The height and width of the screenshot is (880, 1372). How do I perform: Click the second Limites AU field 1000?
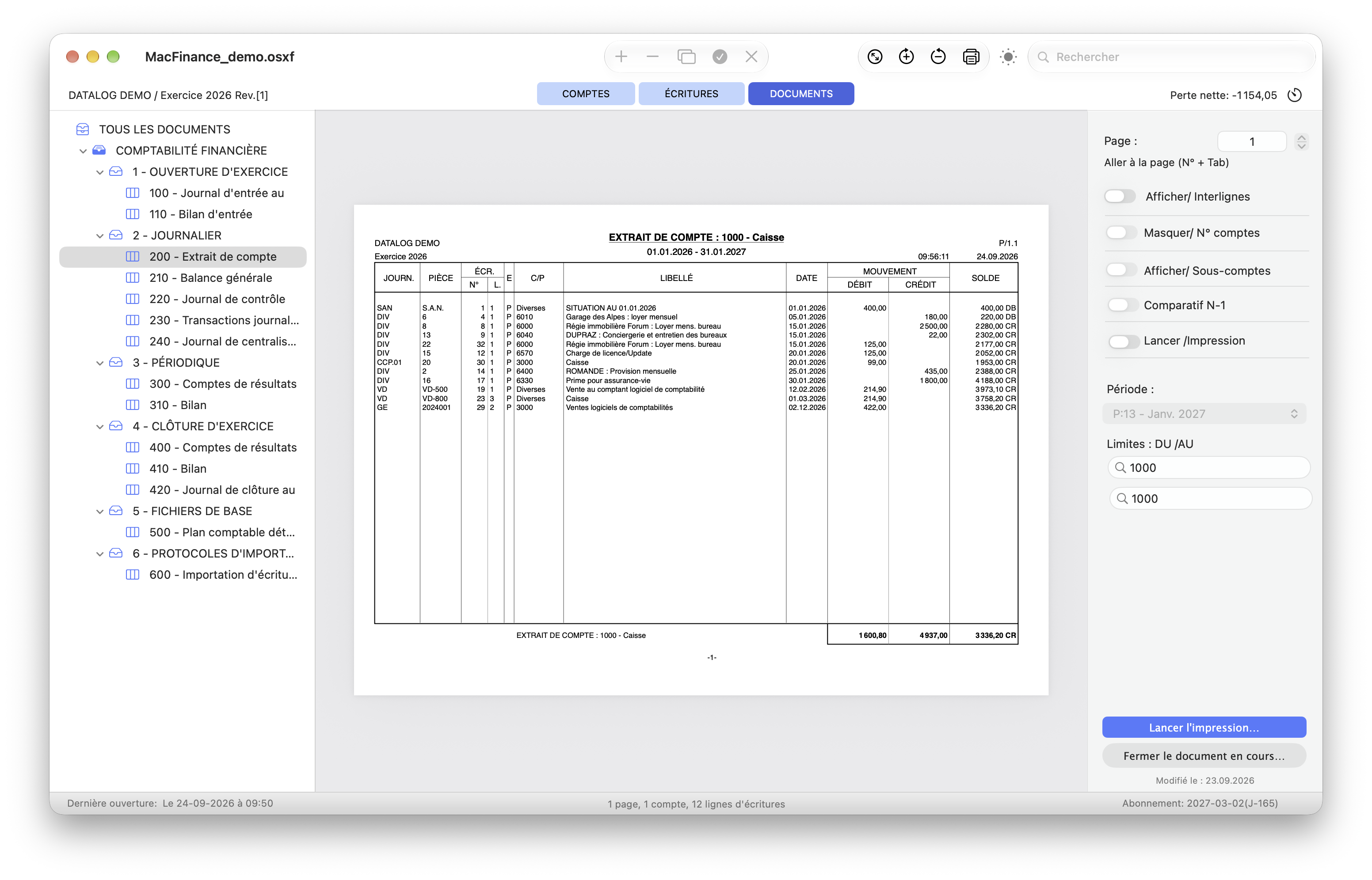point(1210,498)
